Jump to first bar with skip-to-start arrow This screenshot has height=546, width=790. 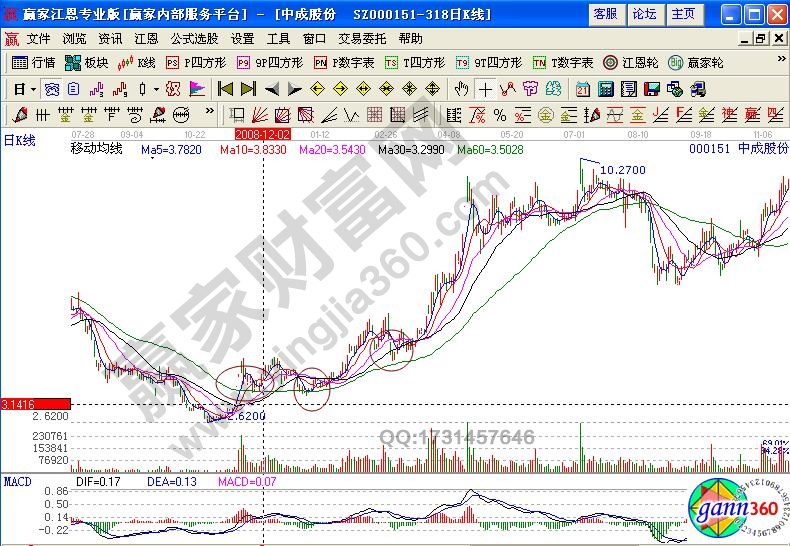click(x=226, y=89)
